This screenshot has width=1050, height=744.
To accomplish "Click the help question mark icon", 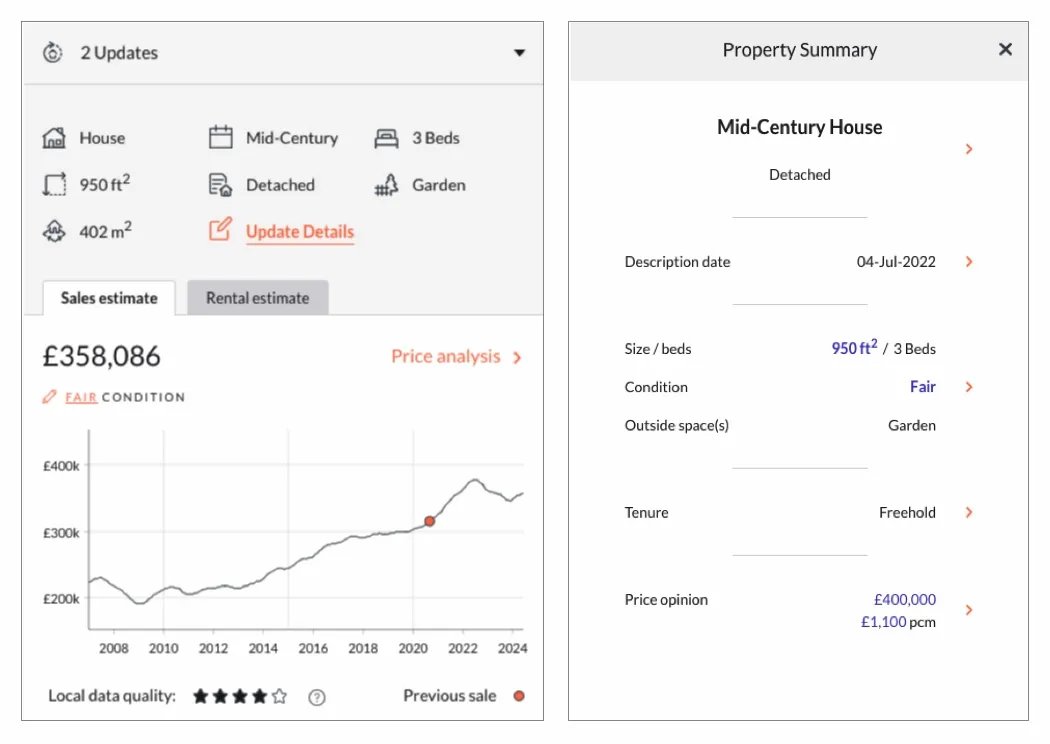I will (x=317, y=697).
